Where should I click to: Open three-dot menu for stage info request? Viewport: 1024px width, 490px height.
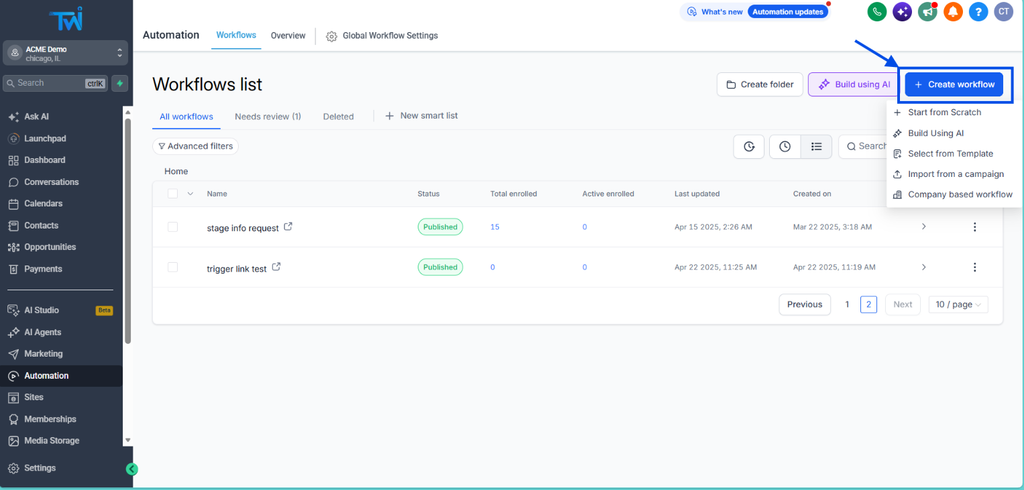974,227
